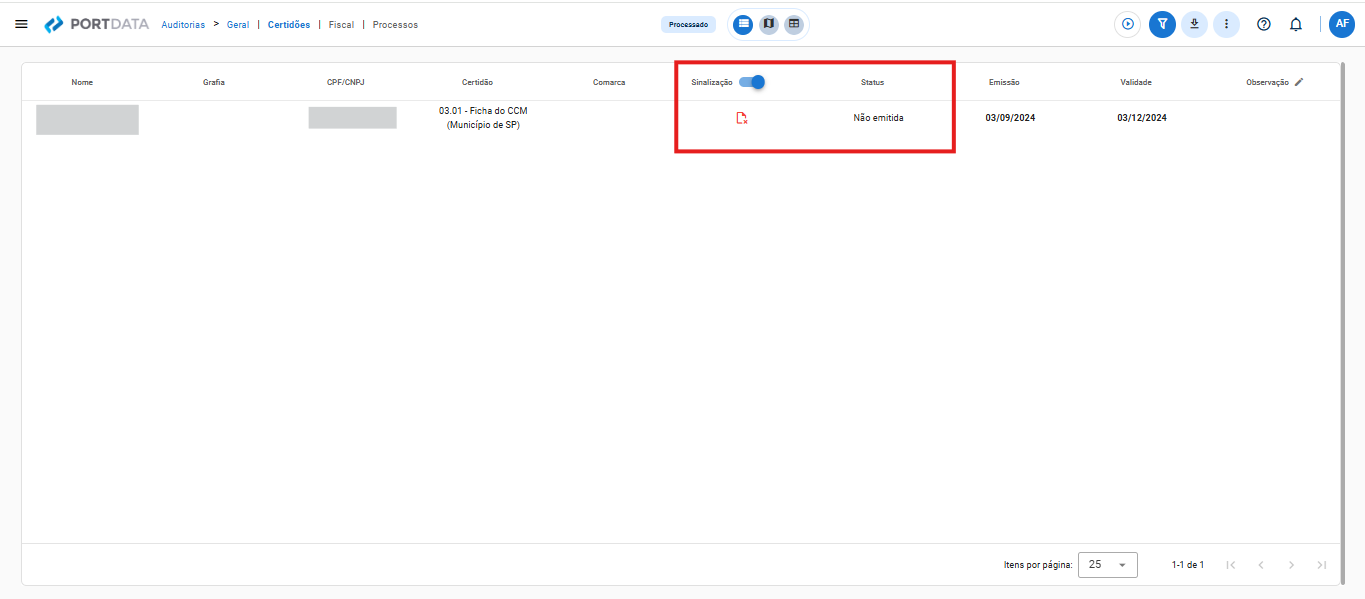Switch to the map view icon
The height and width of the screenshot is (599, 1365).
pos(768,24)
